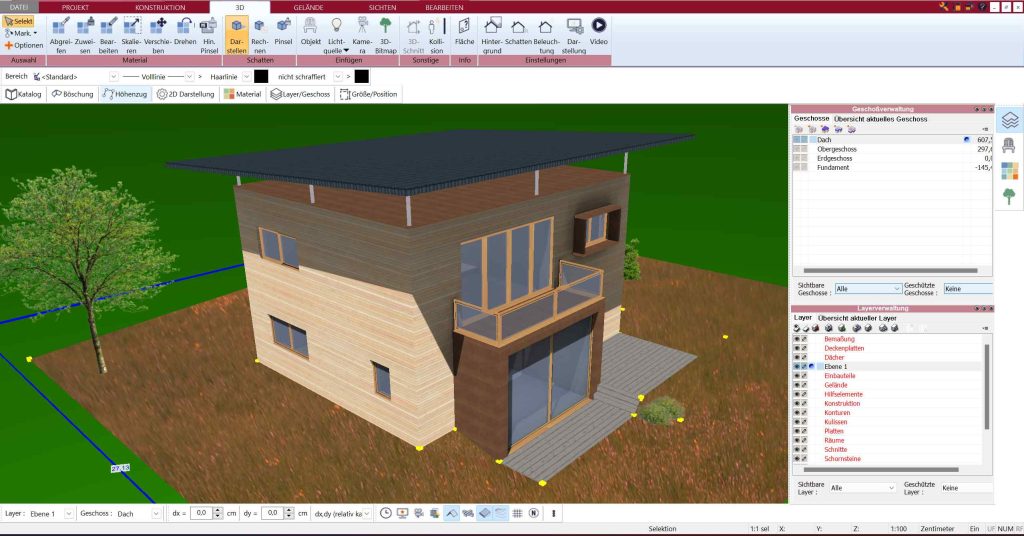Select the Pinsel paint tool
Viewport: 1024px width, 536px height.
click(x=283, y=31)
